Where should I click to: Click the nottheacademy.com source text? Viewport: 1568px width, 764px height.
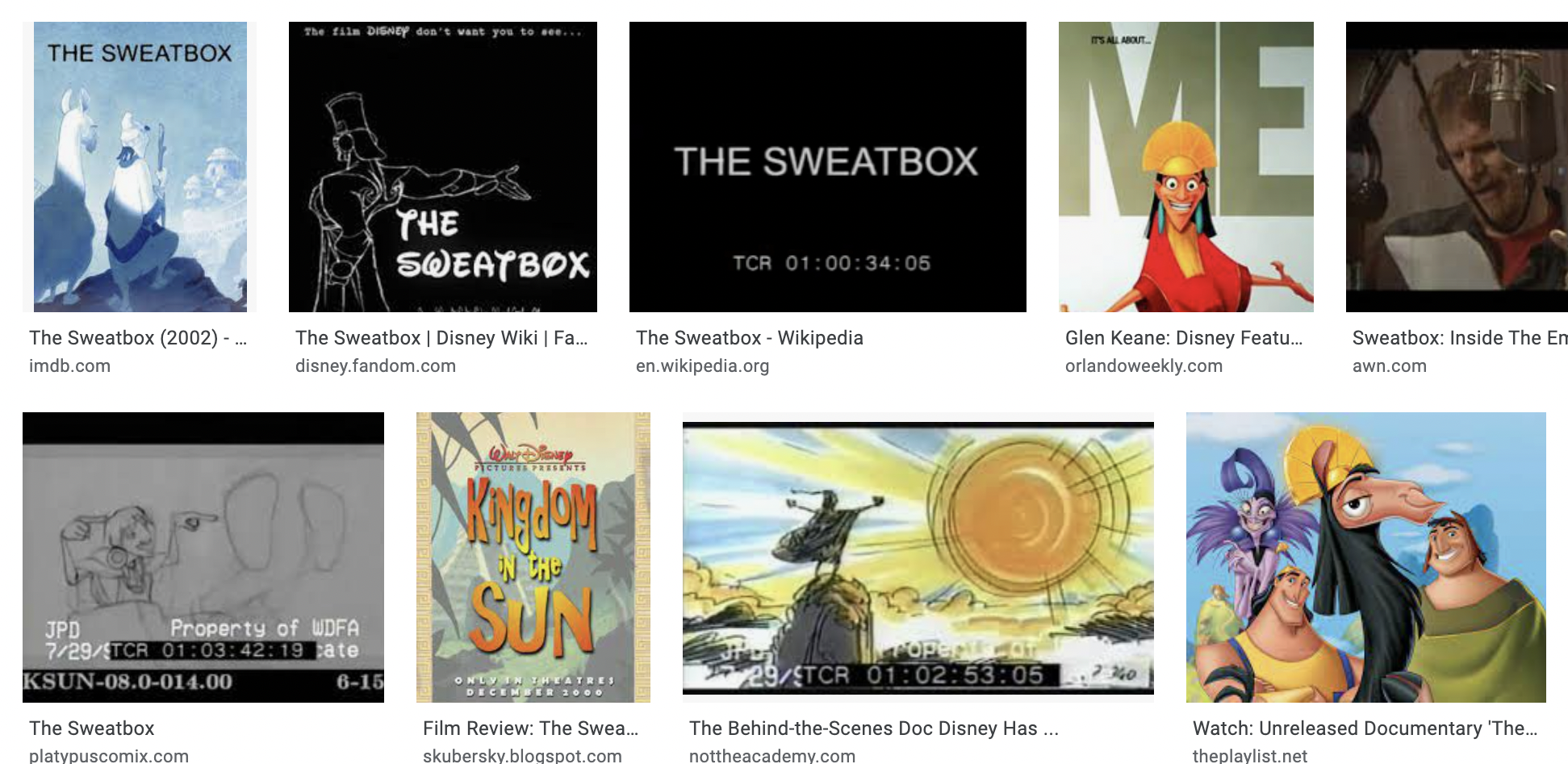point(772,755)
